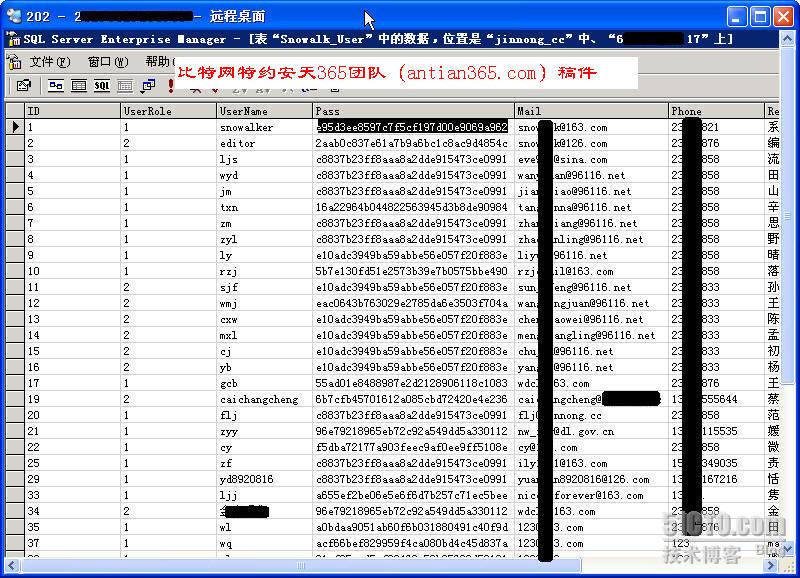
Task: Select the username cell "wyd"
Action: tap(264, 175)
